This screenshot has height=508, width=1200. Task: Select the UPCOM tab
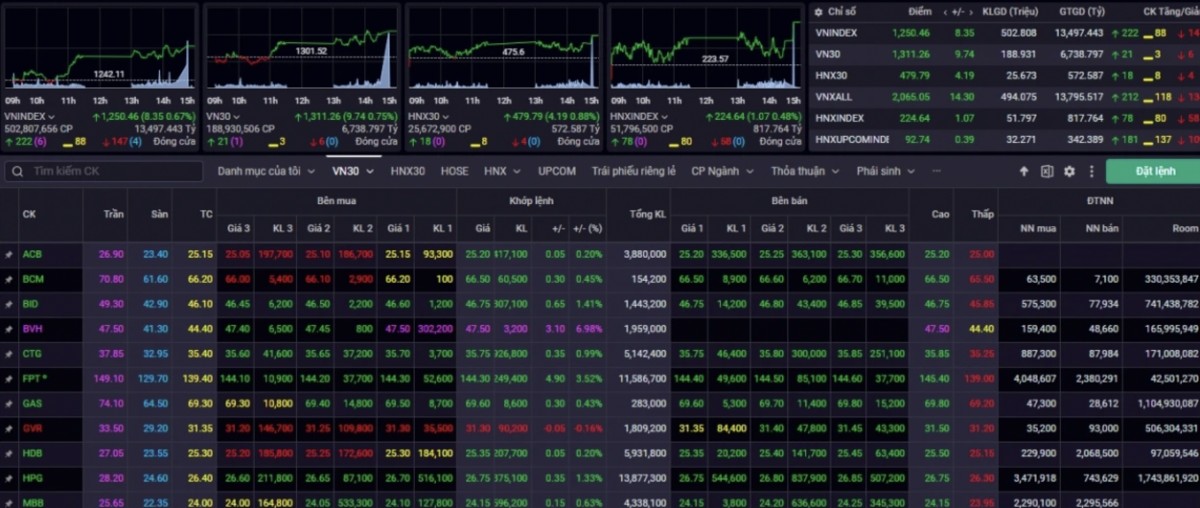(556, 171)
